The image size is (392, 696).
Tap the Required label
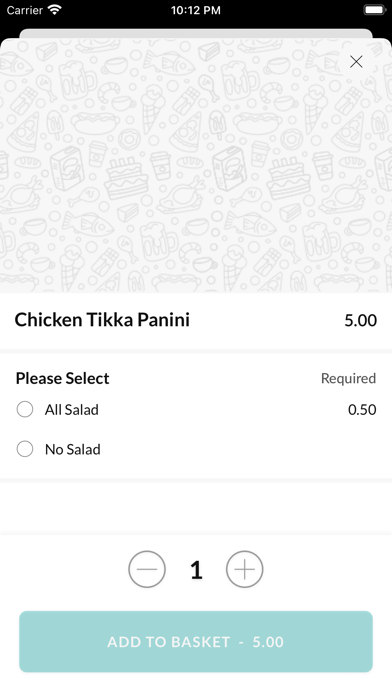click(x=348, y=378)
